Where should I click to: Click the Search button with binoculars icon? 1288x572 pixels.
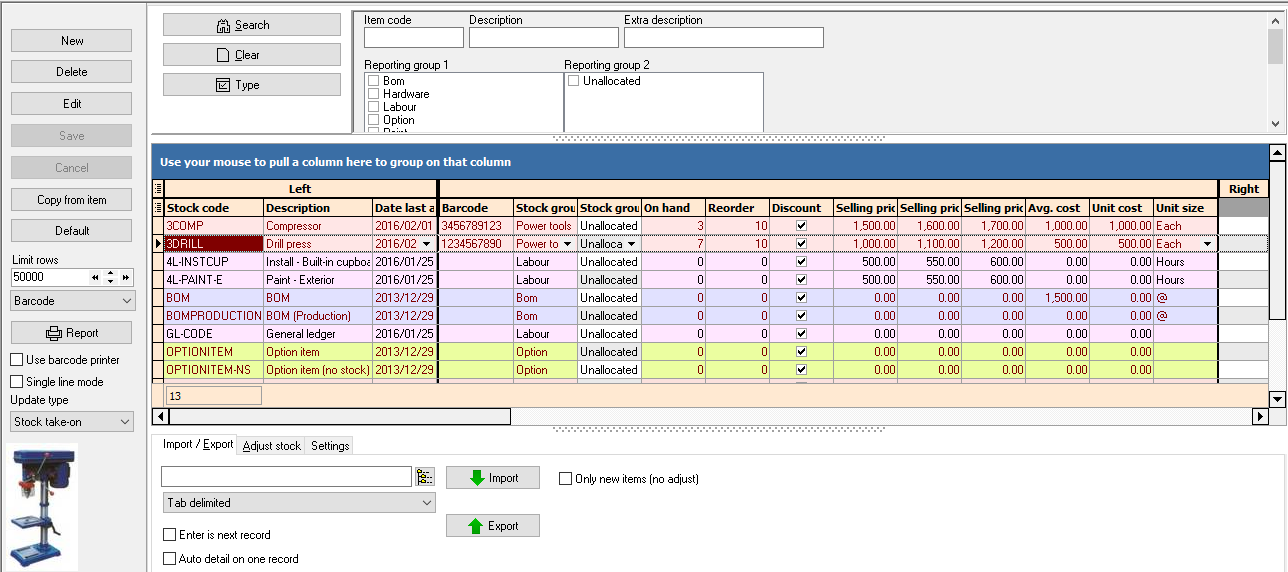[251, 25]
